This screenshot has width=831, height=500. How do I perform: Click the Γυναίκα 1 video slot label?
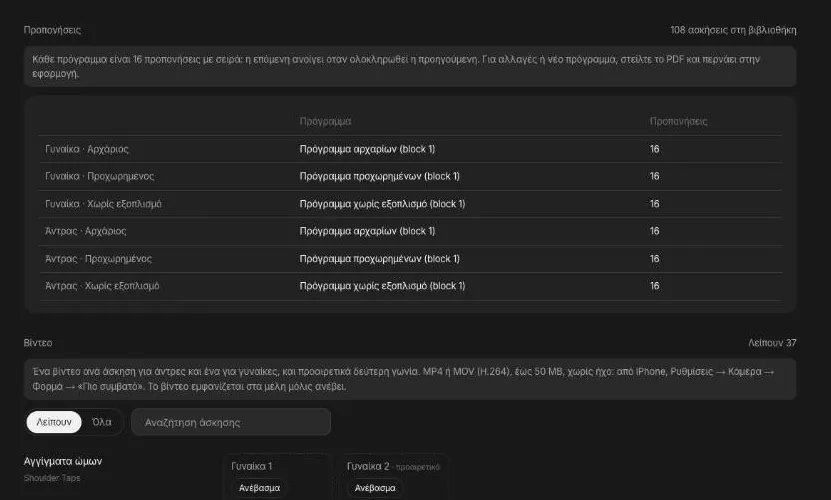(252, 466)
